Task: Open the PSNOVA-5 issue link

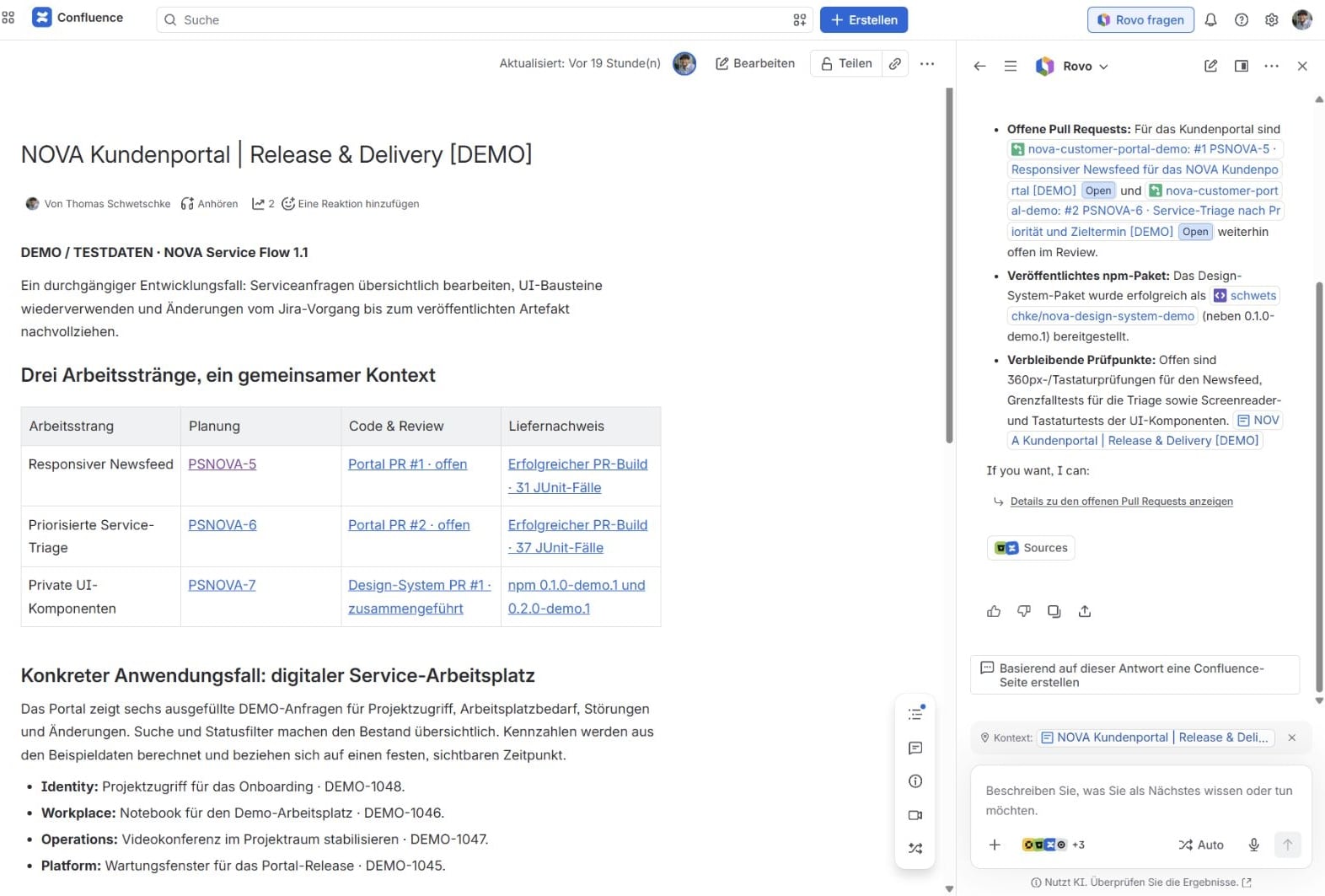Action: 223,464
